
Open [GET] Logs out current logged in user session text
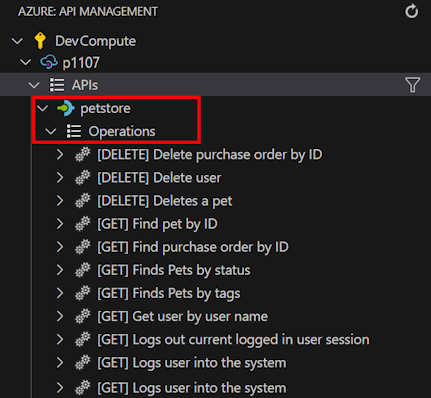[x=233, y=340]
